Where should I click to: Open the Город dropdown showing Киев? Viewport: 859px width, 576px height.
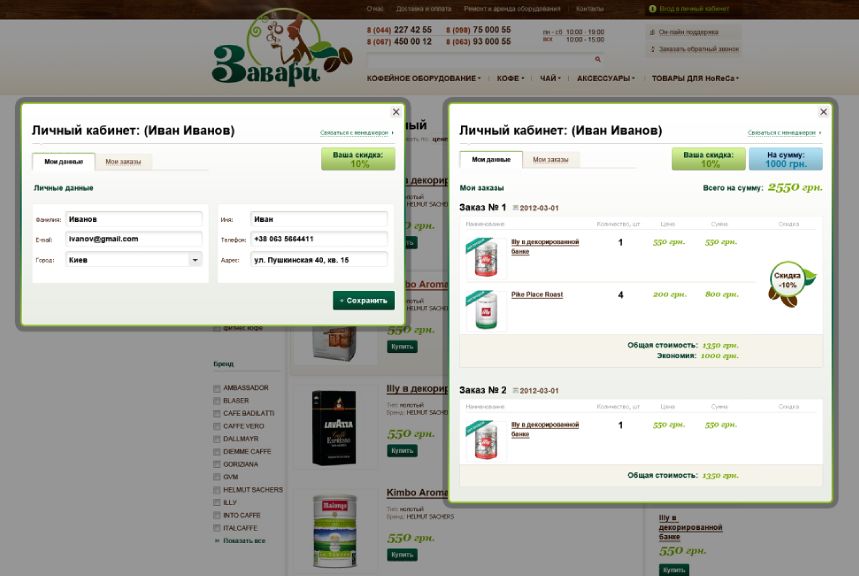(x=134, y=260)
